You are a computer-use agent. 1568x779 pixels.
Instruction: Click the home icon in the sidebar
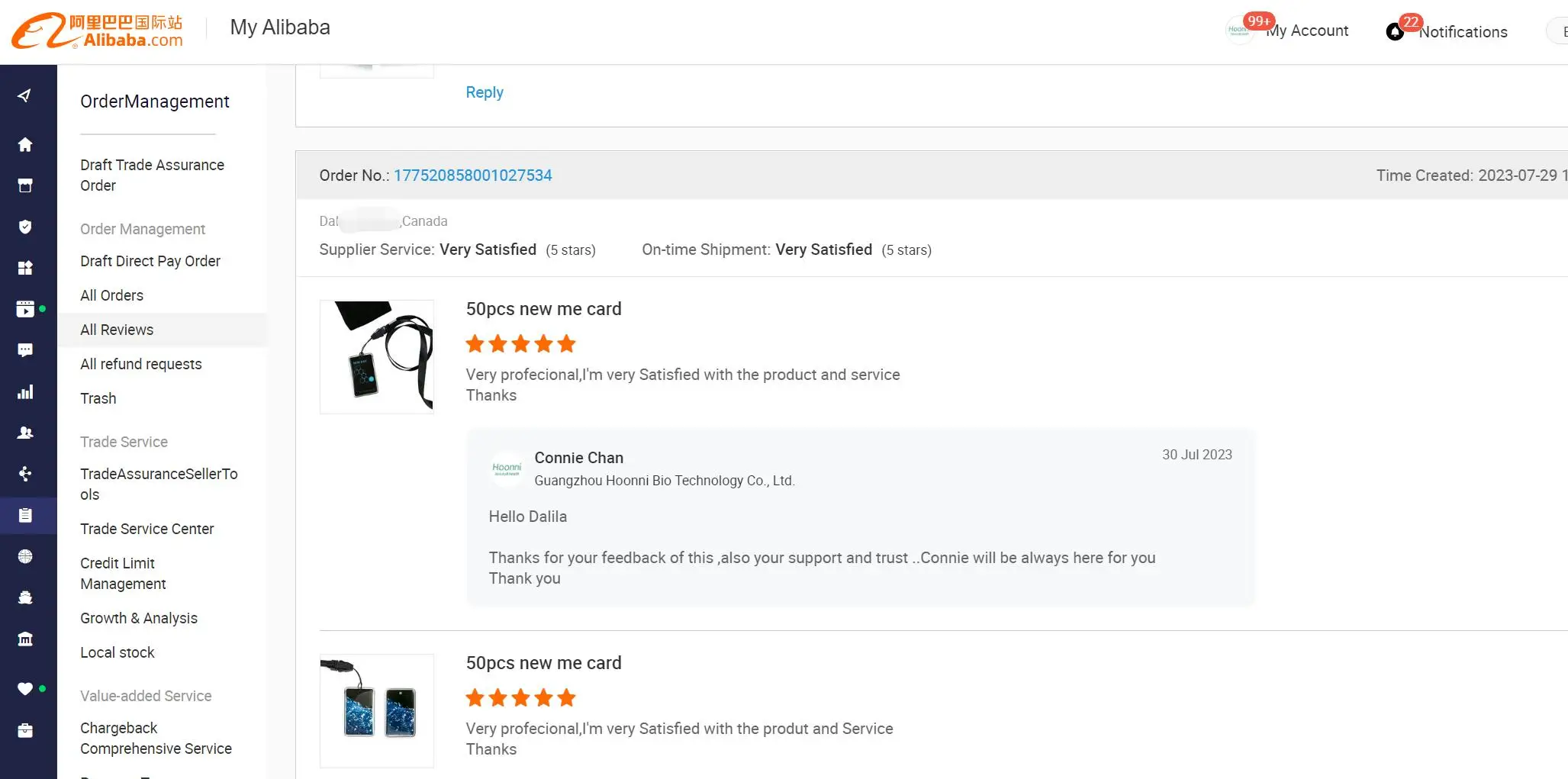(25, 145)
